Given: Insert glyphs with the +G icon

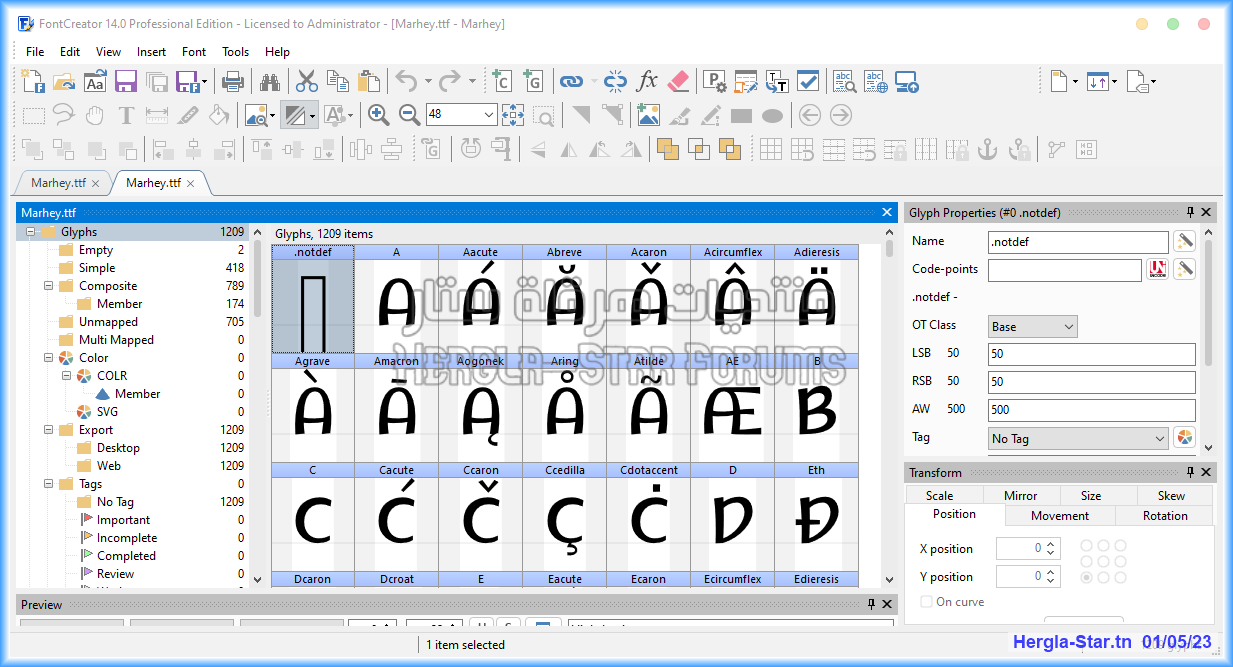Looking at the screenshot, I should (532, 82).
